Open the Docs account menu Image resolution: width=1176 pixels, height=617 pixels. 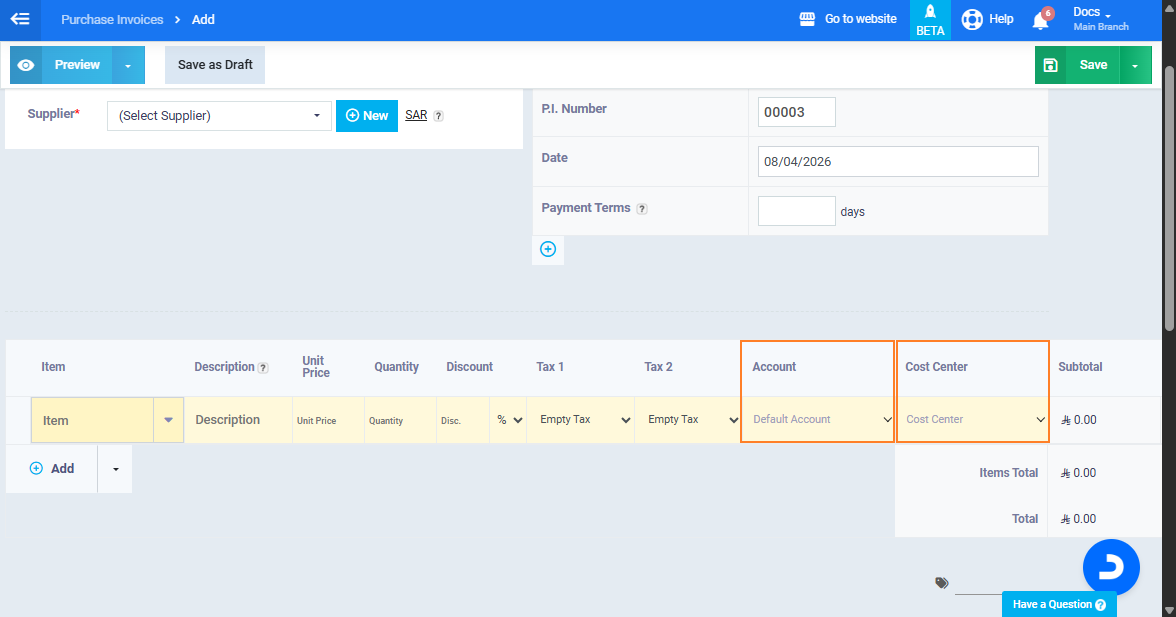(x=1099, y=19)
